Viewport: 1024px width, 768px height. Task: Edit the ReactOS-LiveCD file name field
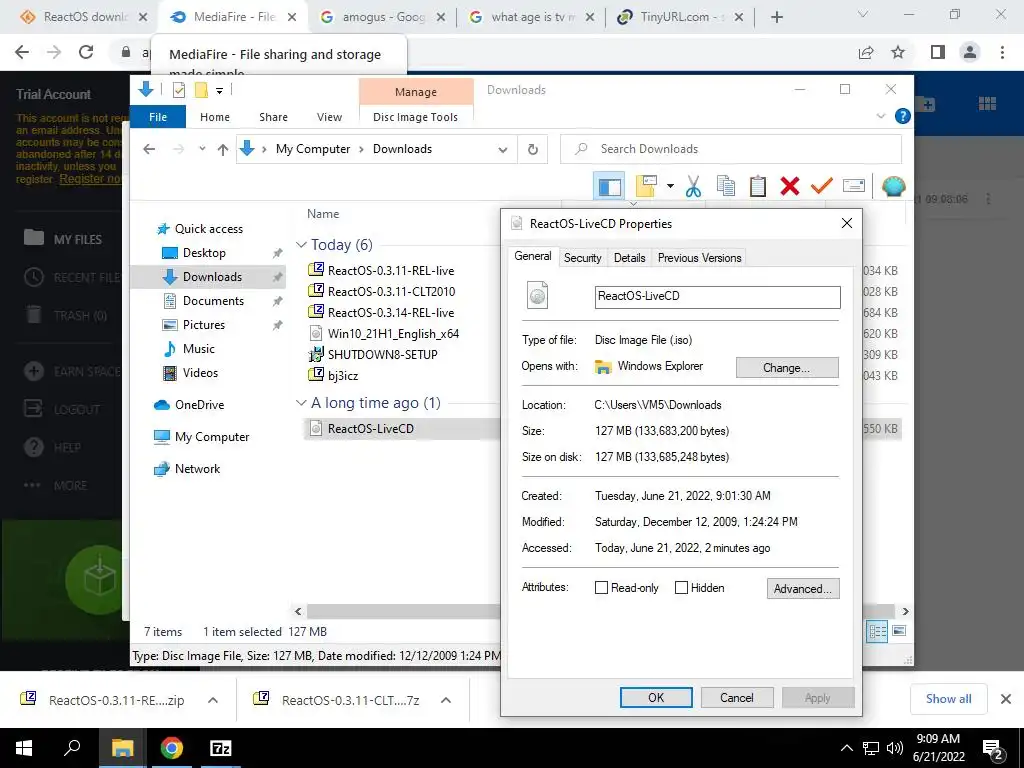pyautogui.click(x=717, y=297)
